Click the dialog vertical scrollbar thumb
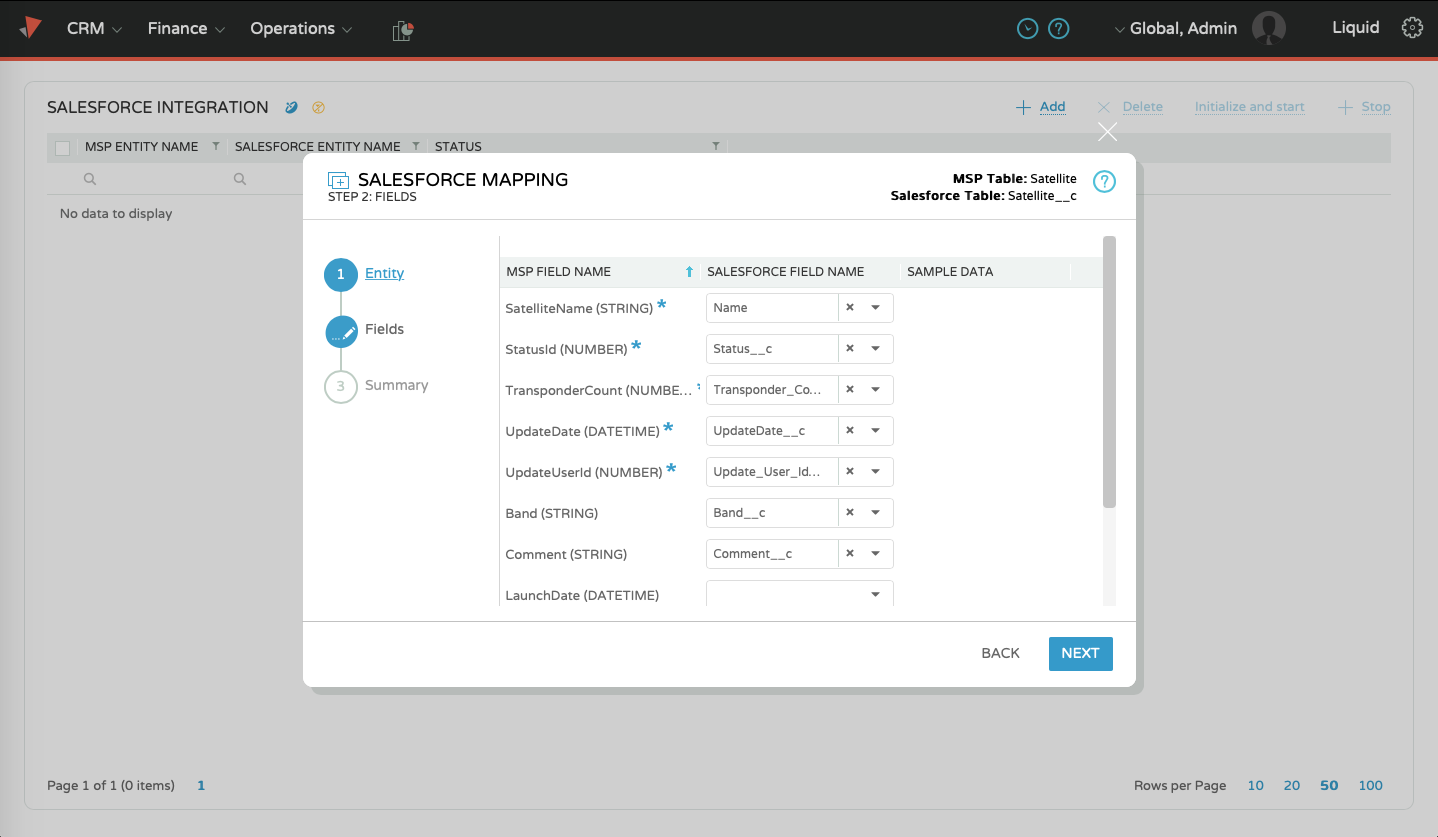 click(x=1109, y=372)
